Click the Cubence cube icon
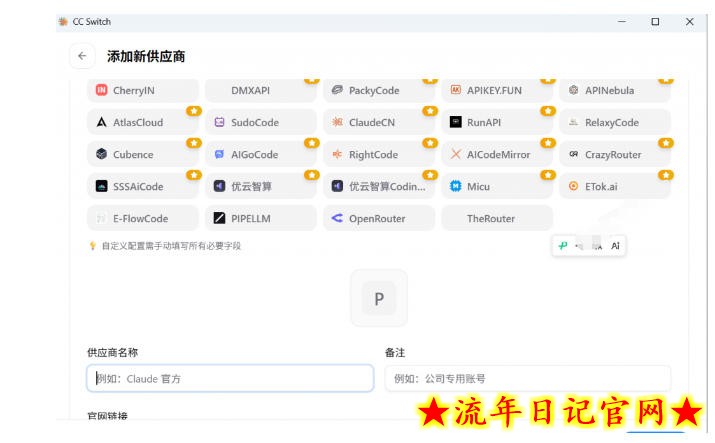The image size is (715, 443). tap(101, 154)
